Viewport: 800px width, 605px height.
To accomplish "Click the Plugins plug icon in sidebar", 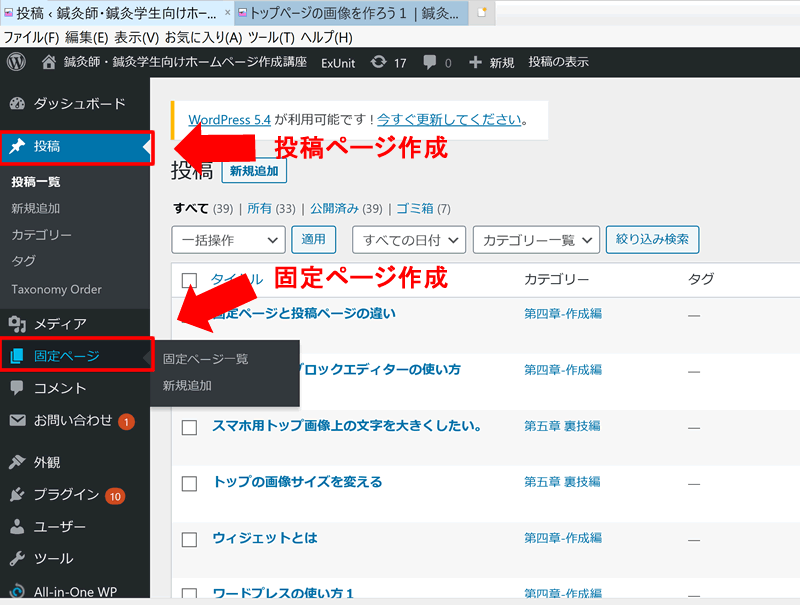I will (17, 494).
